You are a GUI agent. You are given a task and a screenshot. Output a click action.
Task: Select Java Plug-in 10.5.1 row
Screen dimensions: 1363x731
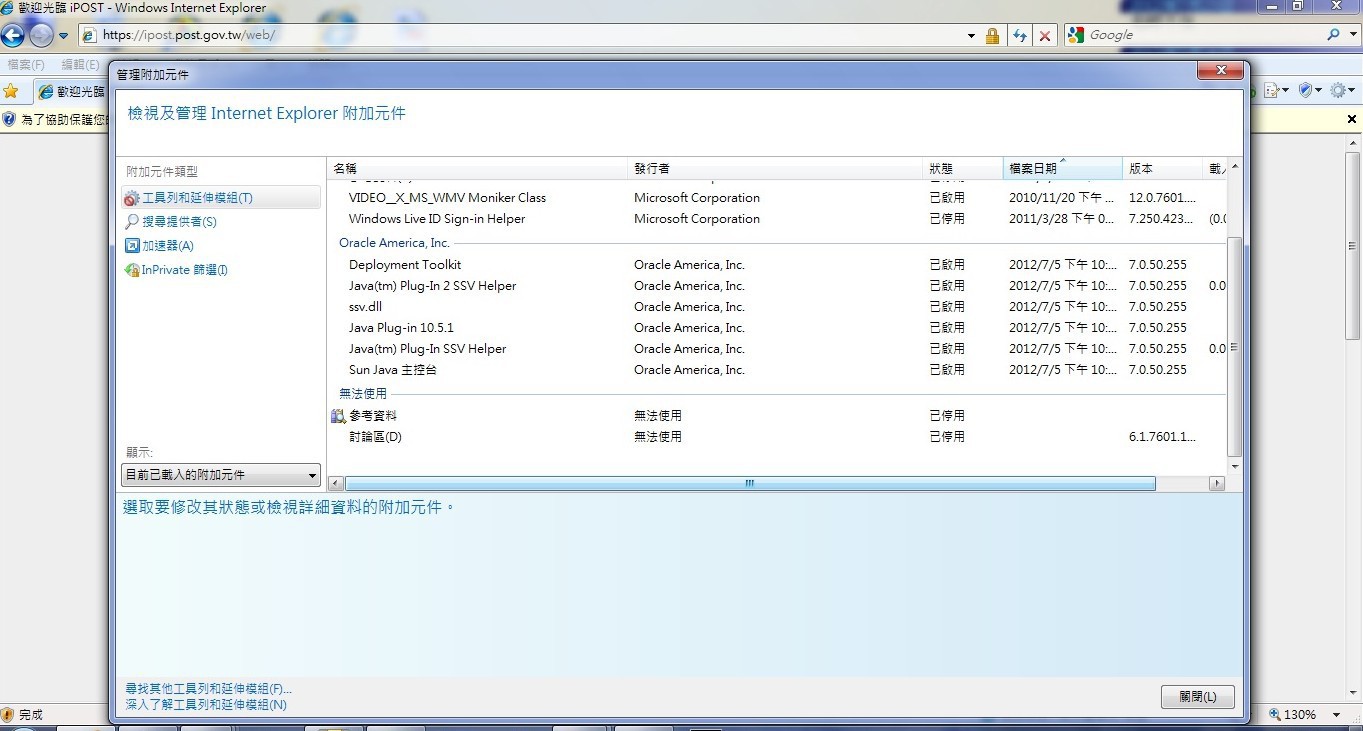click(777, 328)
